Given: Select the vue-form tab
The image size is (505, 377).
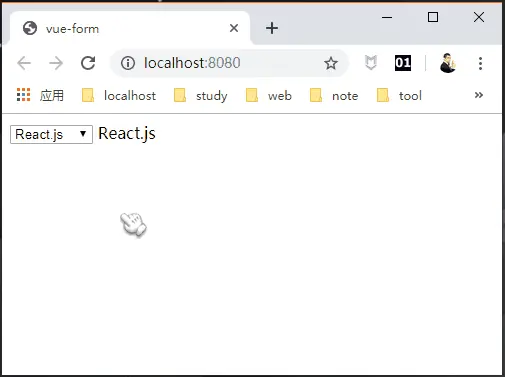Looking at the screenshot, I should (130, 28).
